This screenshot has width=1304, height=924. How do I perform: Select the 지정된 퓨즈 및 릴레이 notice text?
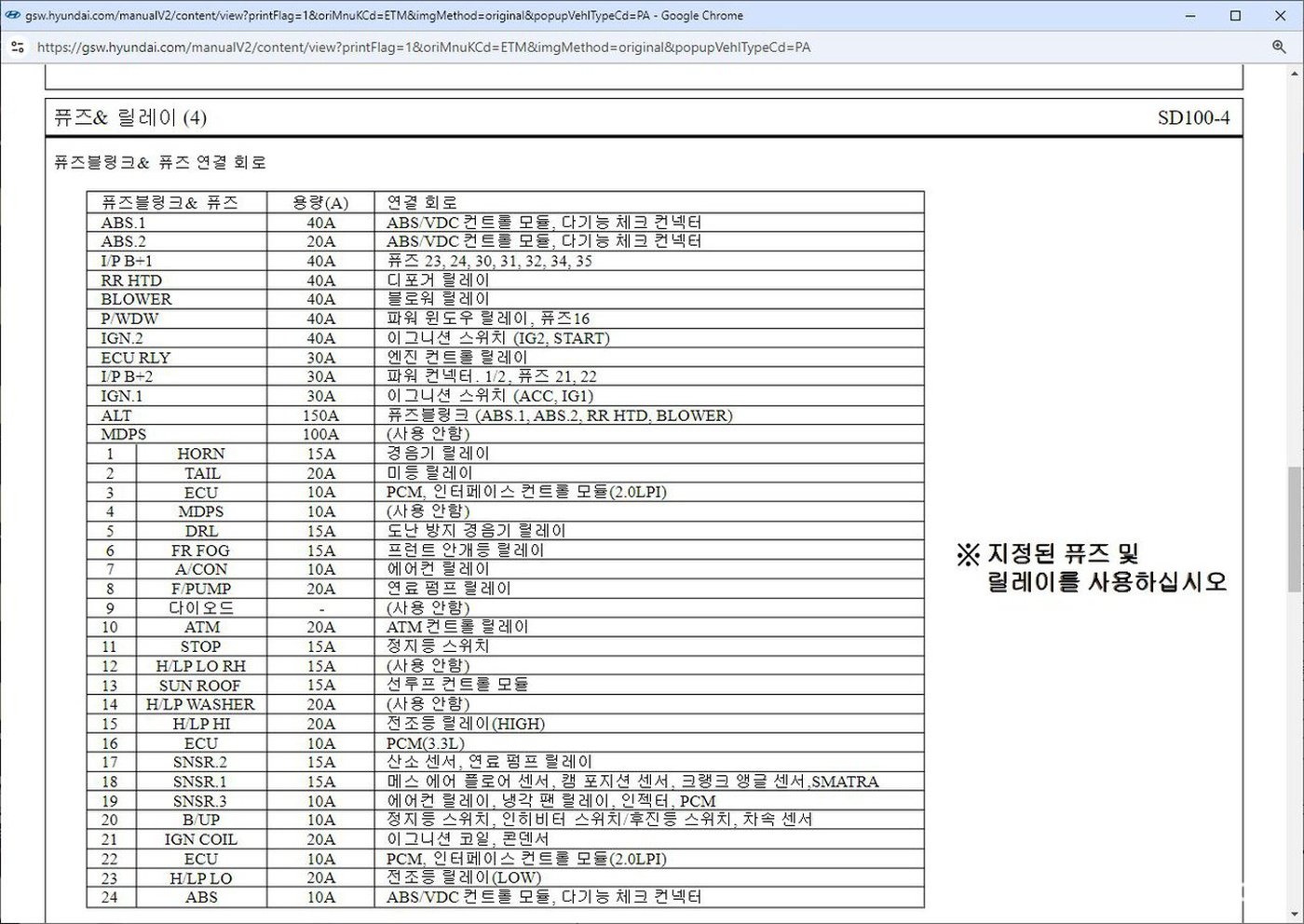1091,568
